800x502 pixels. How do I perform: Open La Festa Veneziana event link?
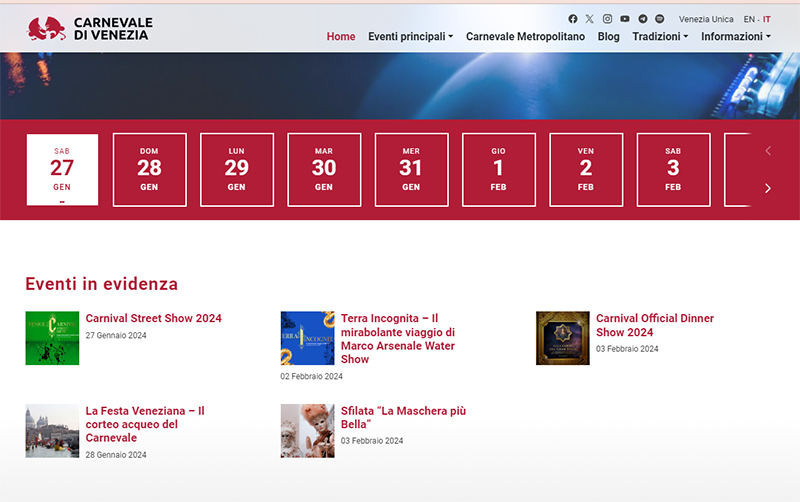145,424
